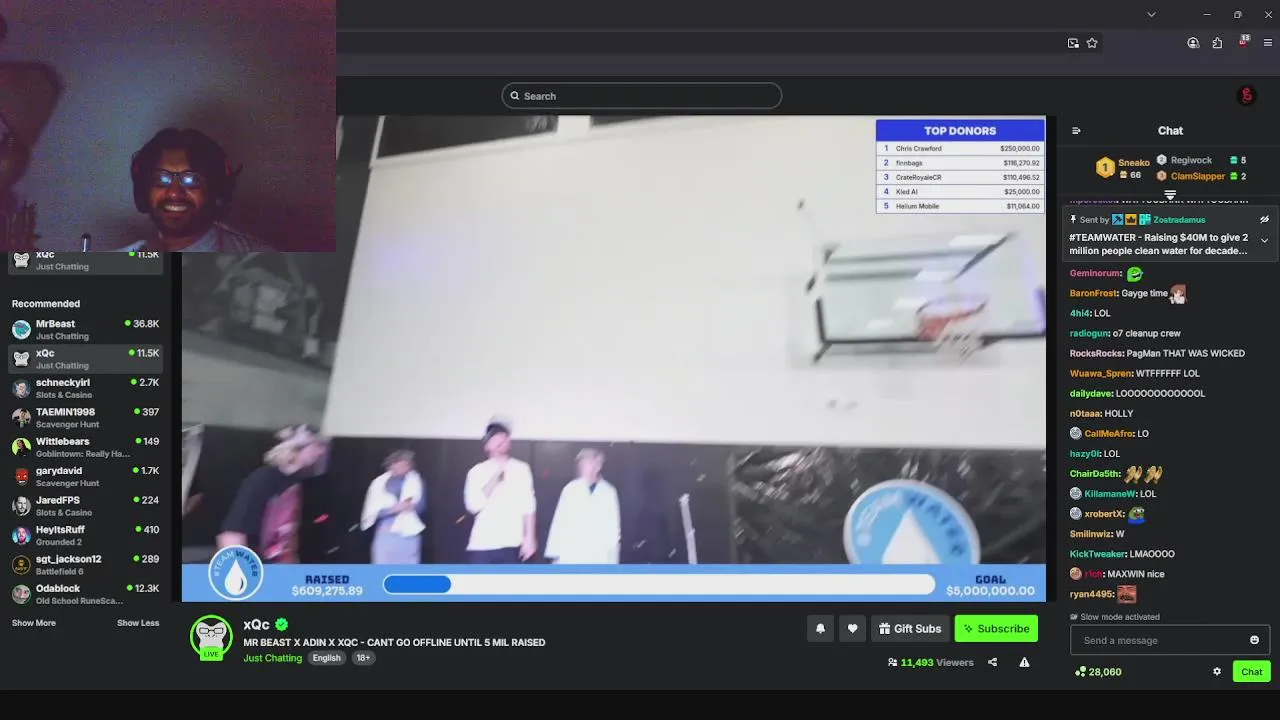Screen dimensions: 1280x720
Task: Click the MrBeast channel avatar
Action: 21,330
